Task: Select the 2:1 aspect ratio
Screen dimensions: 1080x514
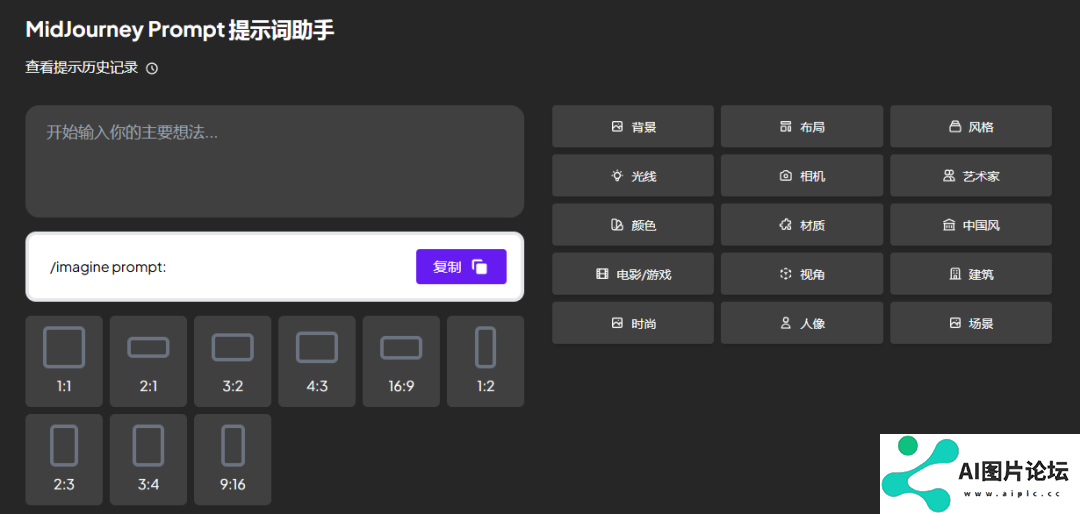Action: (148, 361)
